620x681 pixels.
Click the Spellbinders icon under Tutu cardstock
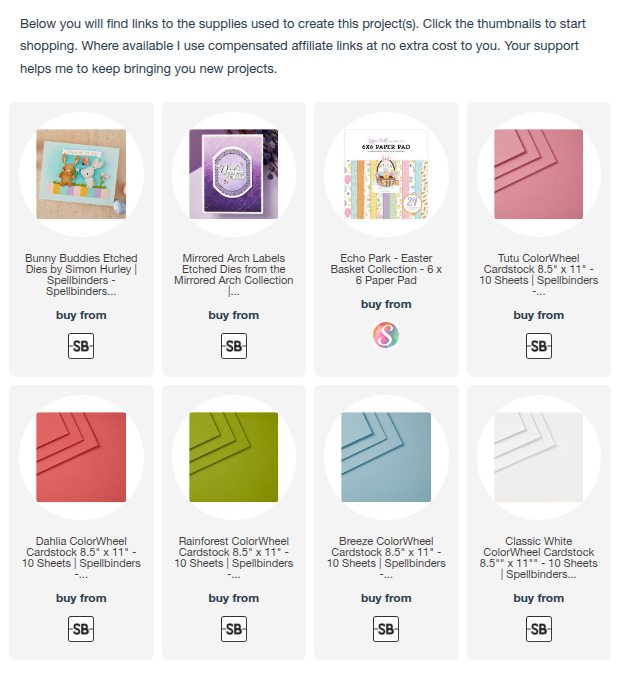tap(538, 346)
